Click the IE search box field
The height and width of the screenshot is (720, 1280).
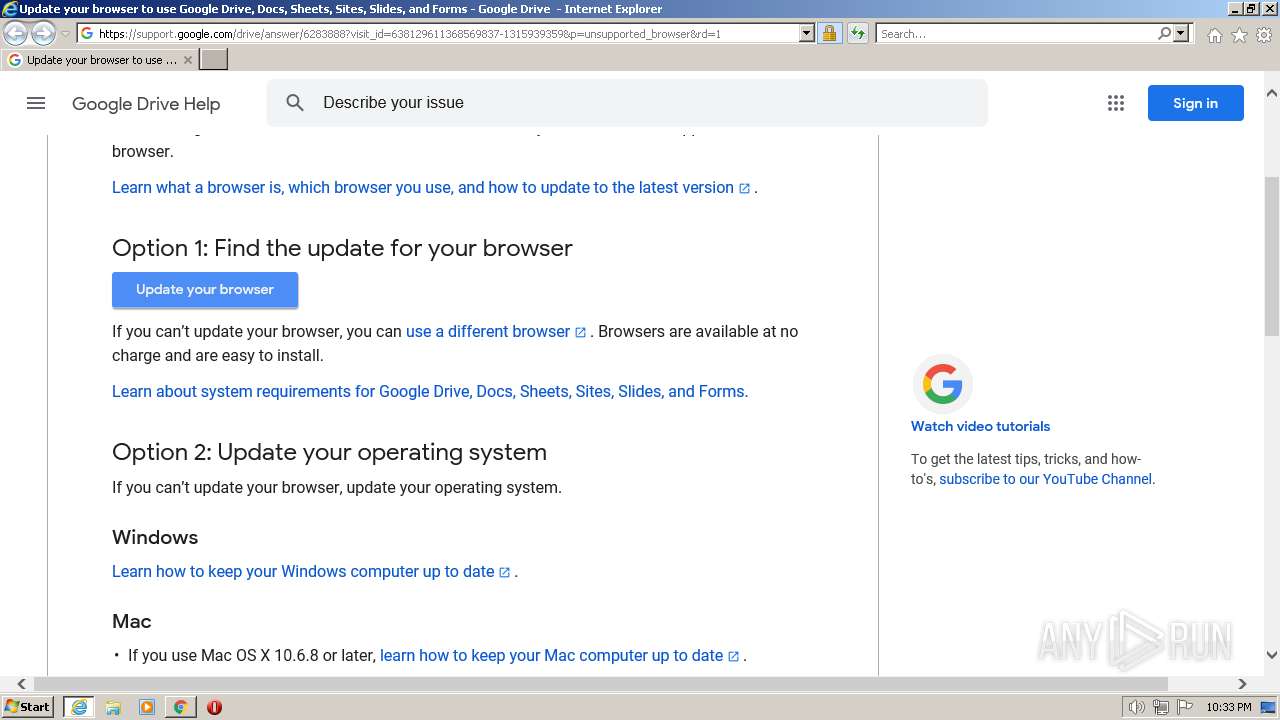click(1016, 34)
